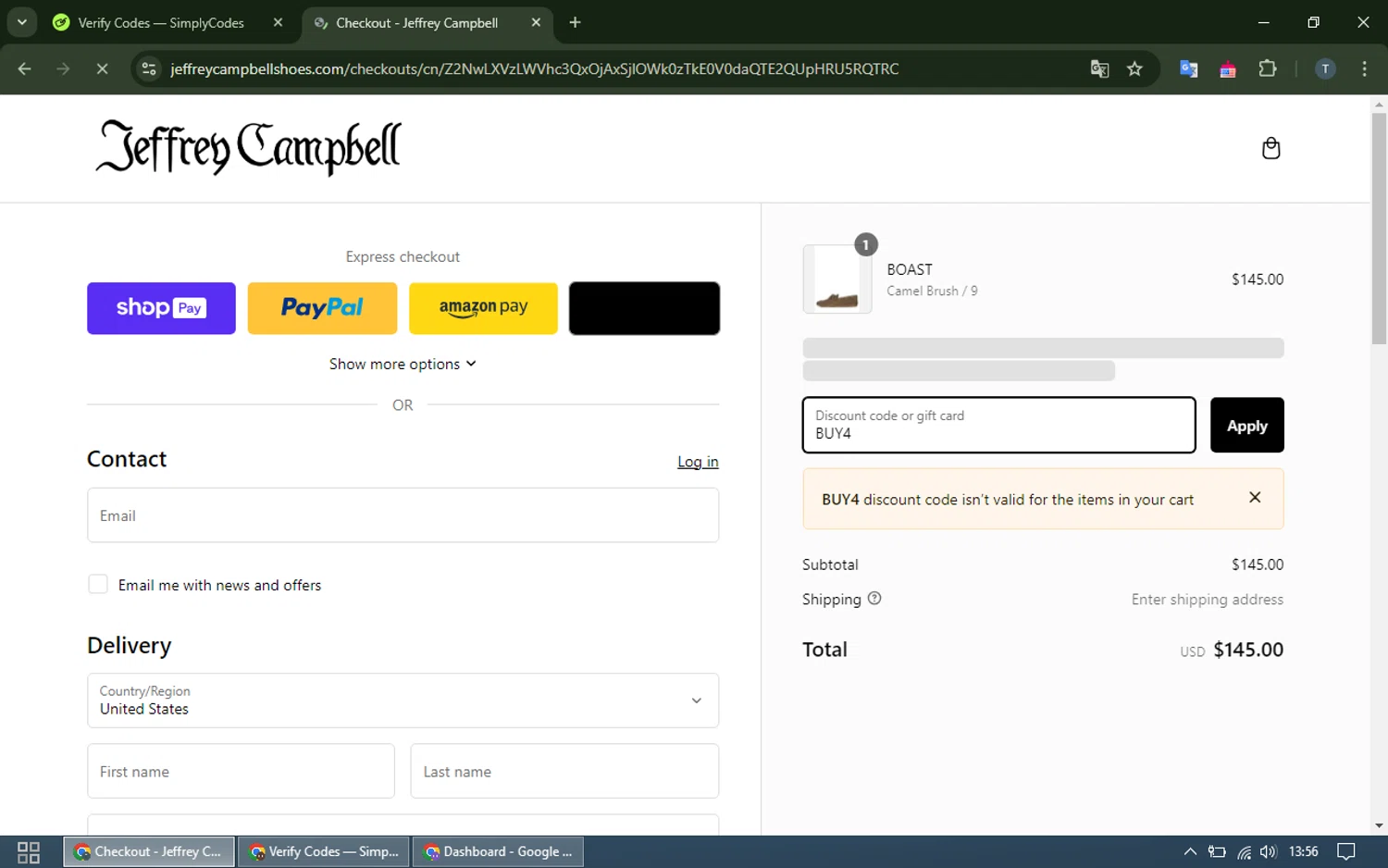The height and width of the screenshot is (868, 1388).
Task: Close the Verify Codes tab
Action: point(278,22)
